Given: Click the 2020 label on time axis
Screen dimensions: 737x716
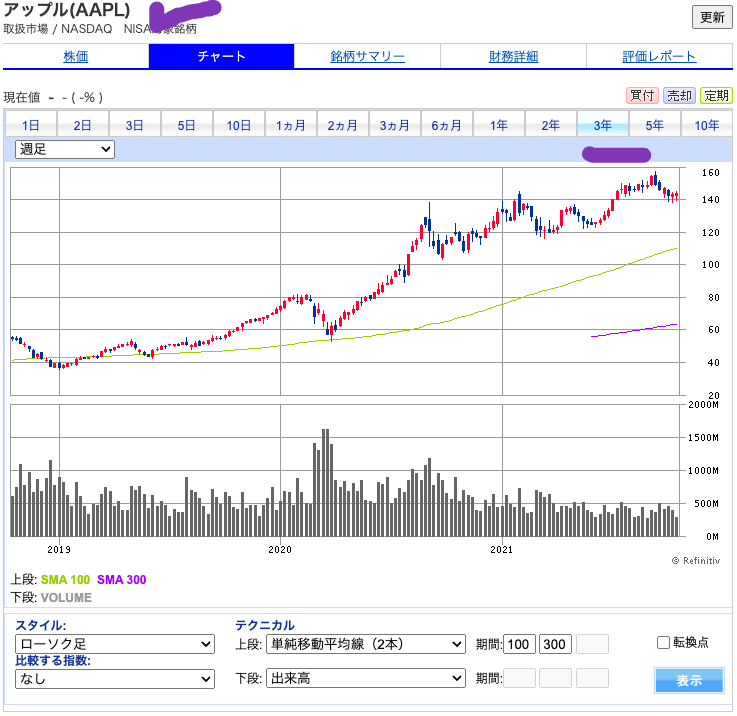Looking at the screenshot, I should (280, 549).
